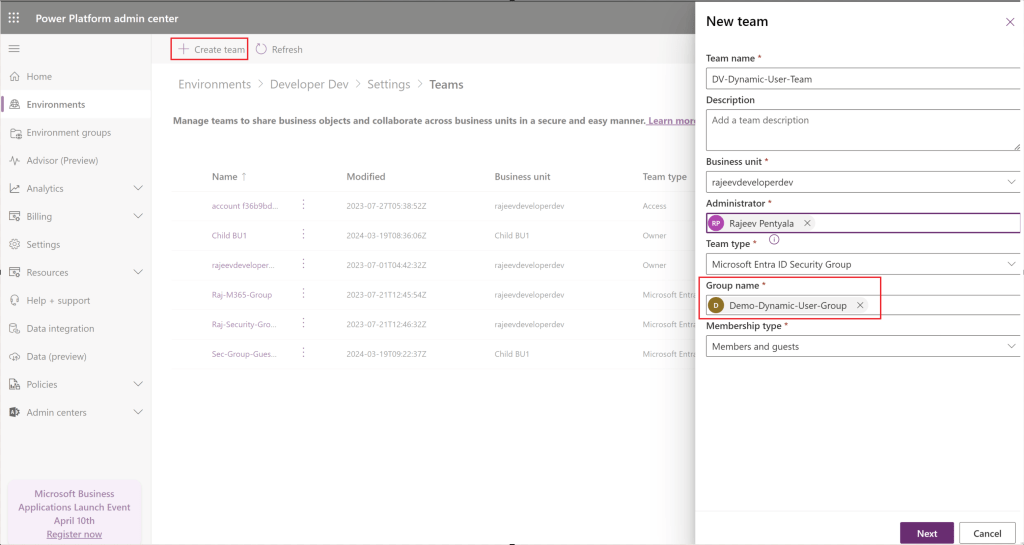The width and height of the screenshot is (1024, 545).
Task: Expand the Business unit dropdown
Action: 1010,182
